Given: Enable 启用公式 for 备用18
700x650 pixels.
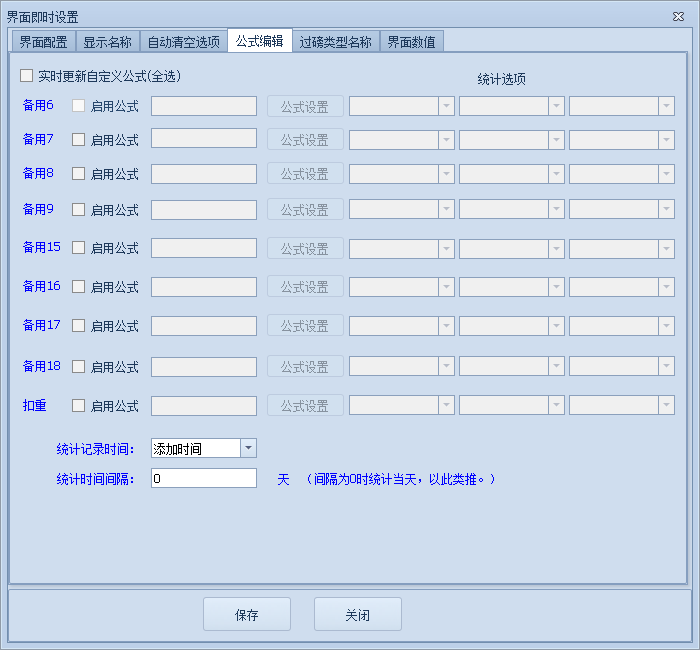Looking at the screenshot, I should coord(79,367).
